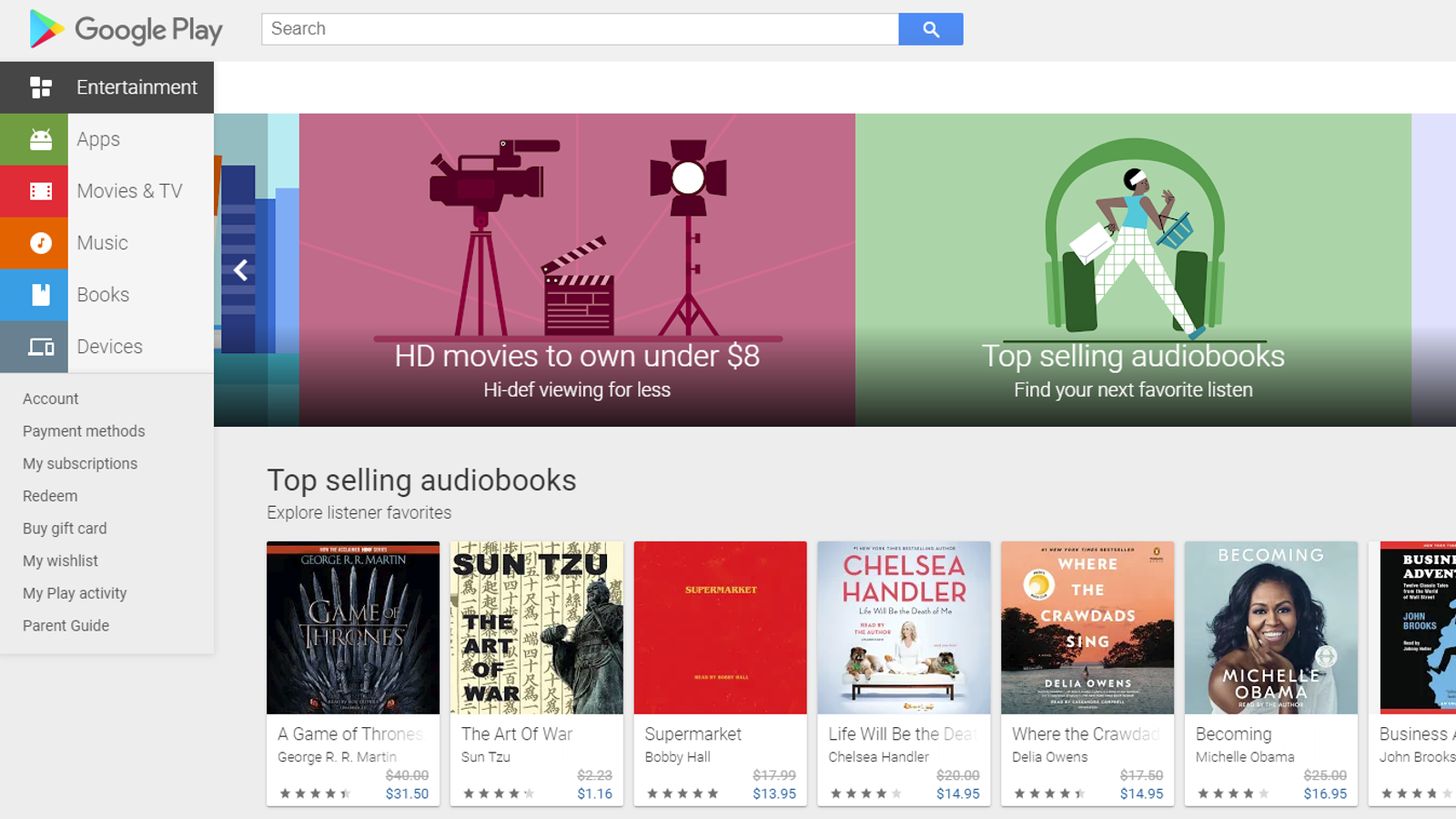1456x819 pixels.
Task: Open the green Top selling audiobooks banner
Action: click(x=1133, y=270)
